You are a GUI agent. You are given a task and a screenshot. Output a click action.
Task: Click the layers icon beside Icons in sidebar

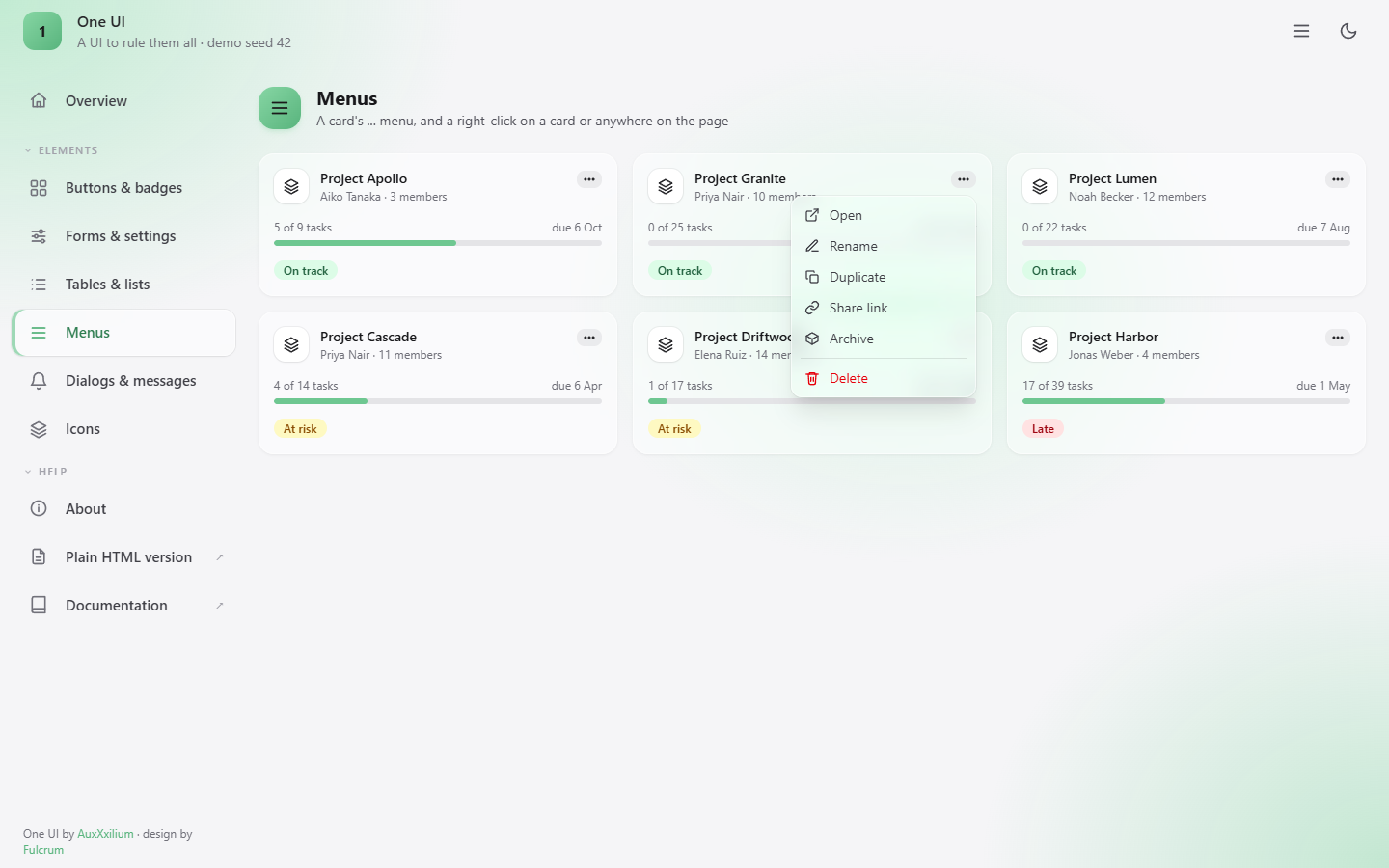[x=39, y=429]
